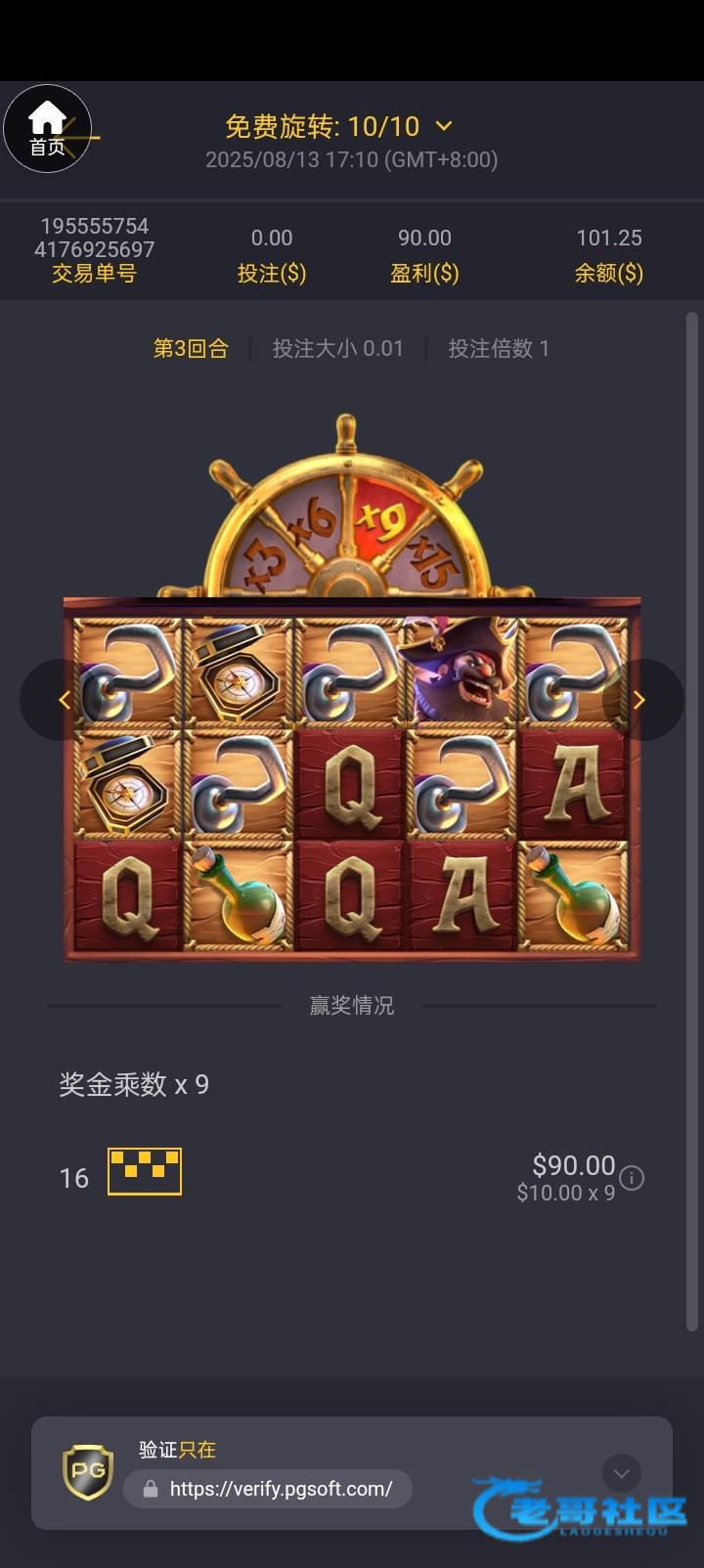Click the pirate captain symbol
Image resolution: width=704 pixels, height=1568 pixels.
tap(461, 671)
